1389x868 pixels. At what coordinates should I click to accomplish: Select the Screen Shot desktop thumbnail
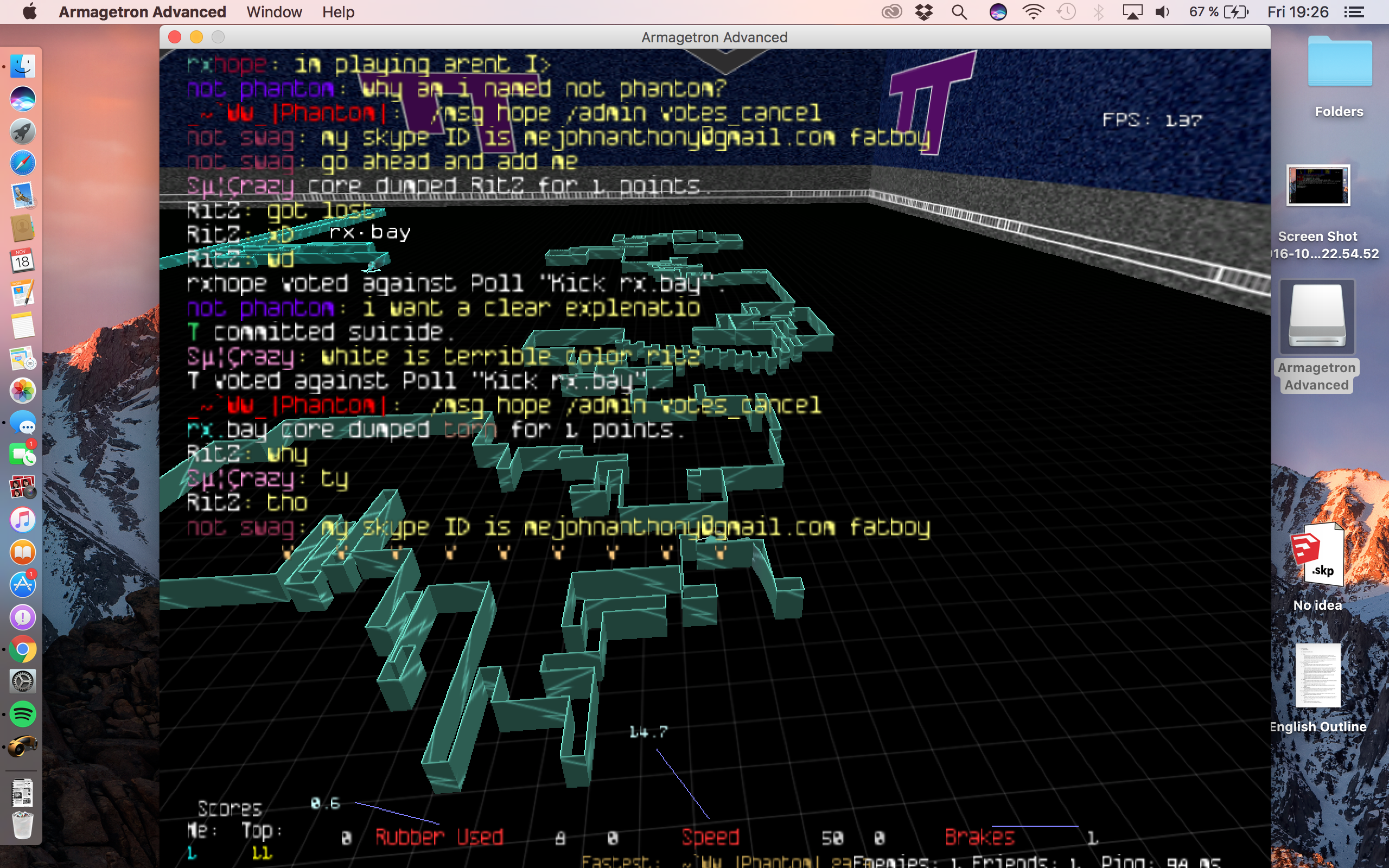pyautogui.click(x=1318, y=186)
